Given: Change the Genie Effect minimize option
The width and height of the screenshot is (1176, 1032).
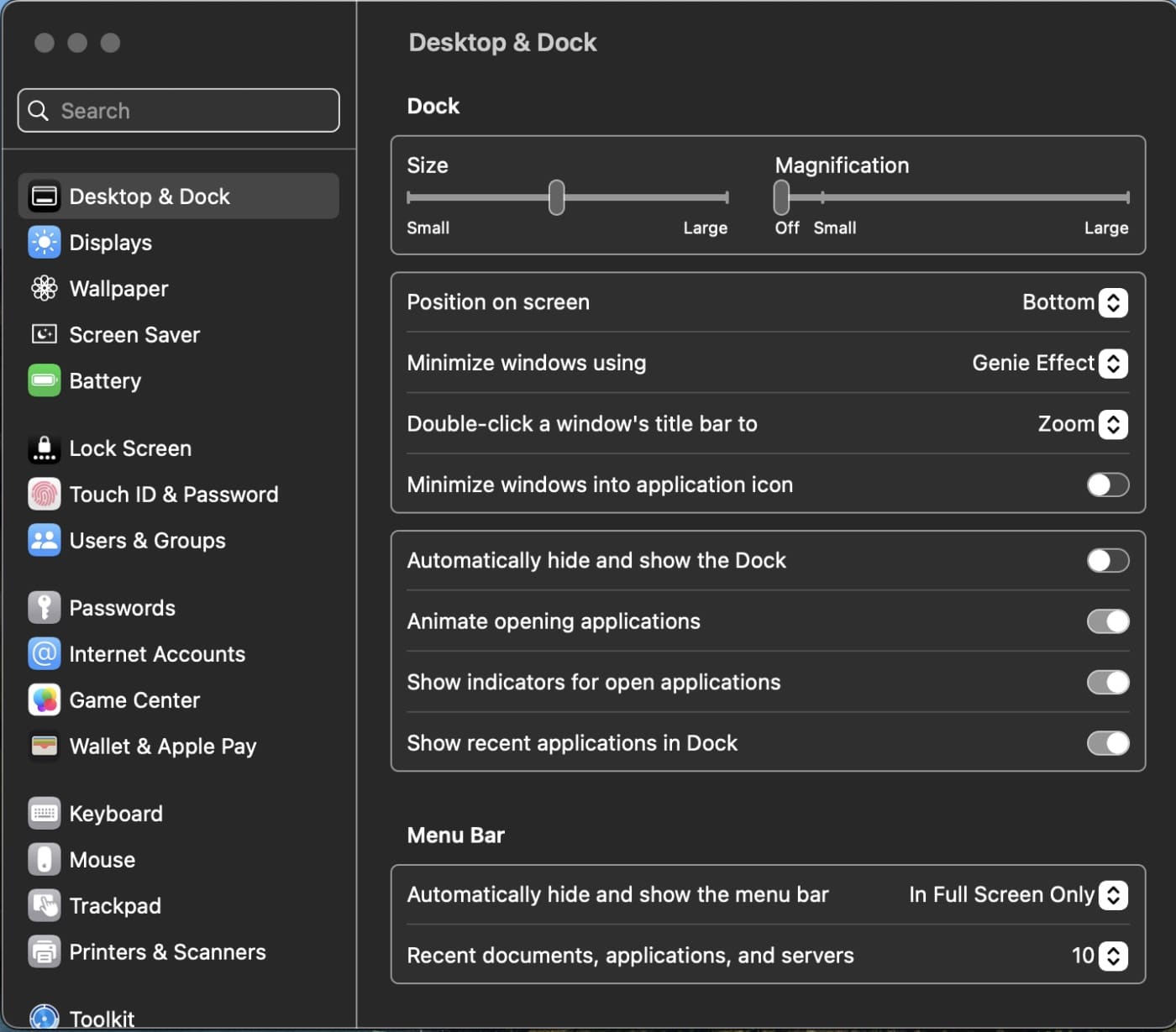Looking at the screenshot, I should 1112,364.
